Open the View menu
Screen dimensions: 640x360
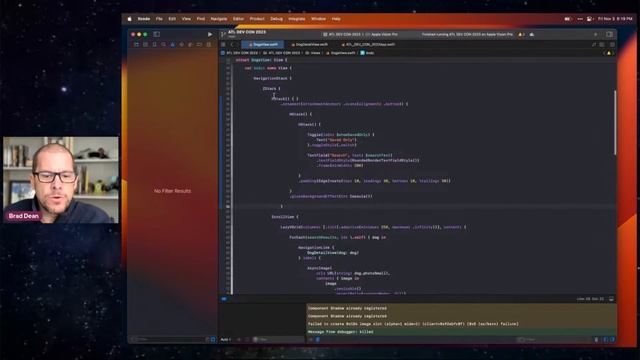186,19
